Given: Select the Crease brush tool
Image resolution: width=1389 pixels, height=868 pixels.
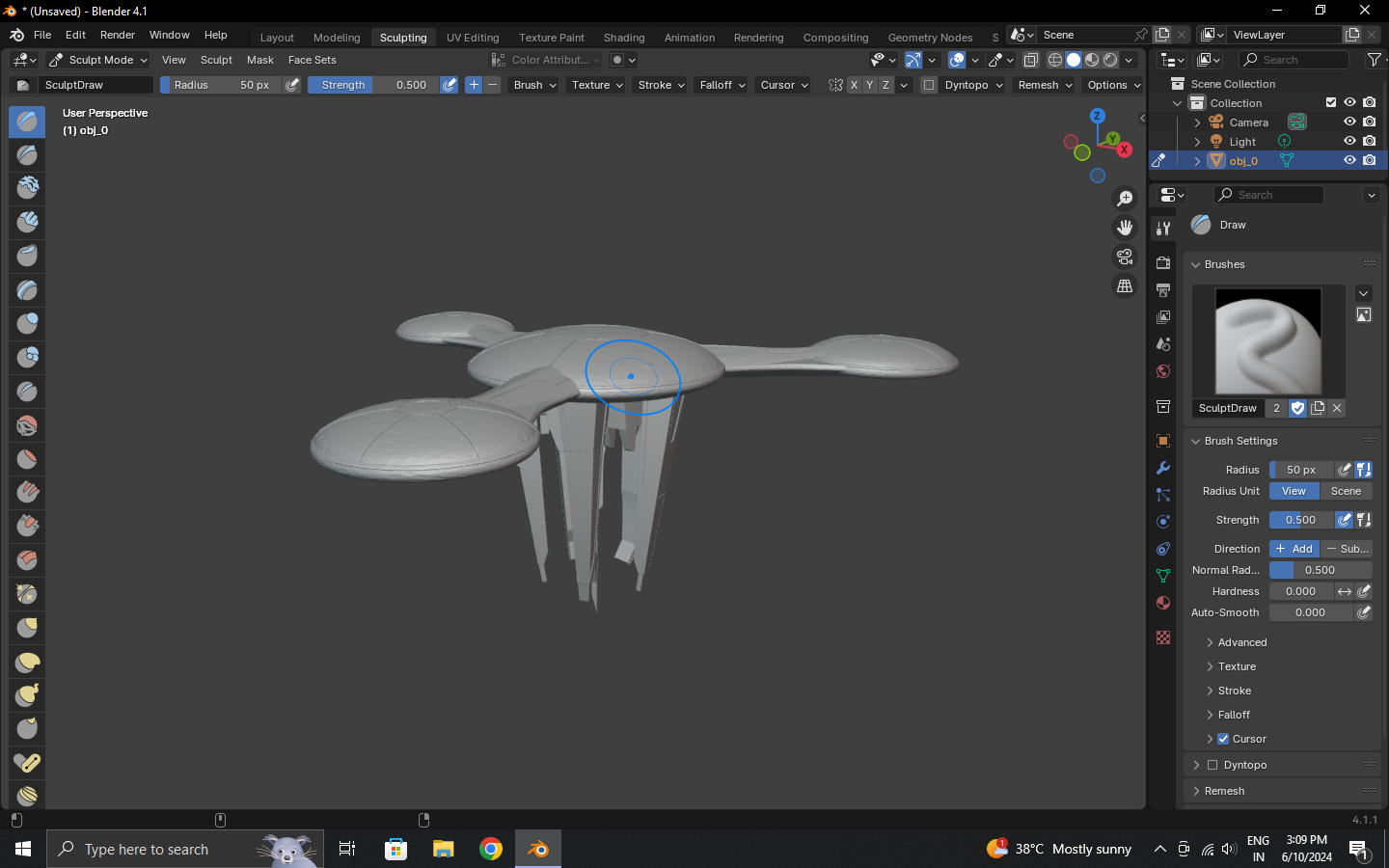Looking at the screenshot, I should tap(27, 392).
